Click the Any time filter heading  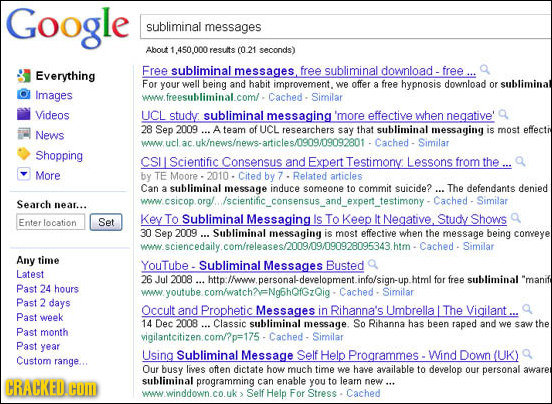point(38,260)
